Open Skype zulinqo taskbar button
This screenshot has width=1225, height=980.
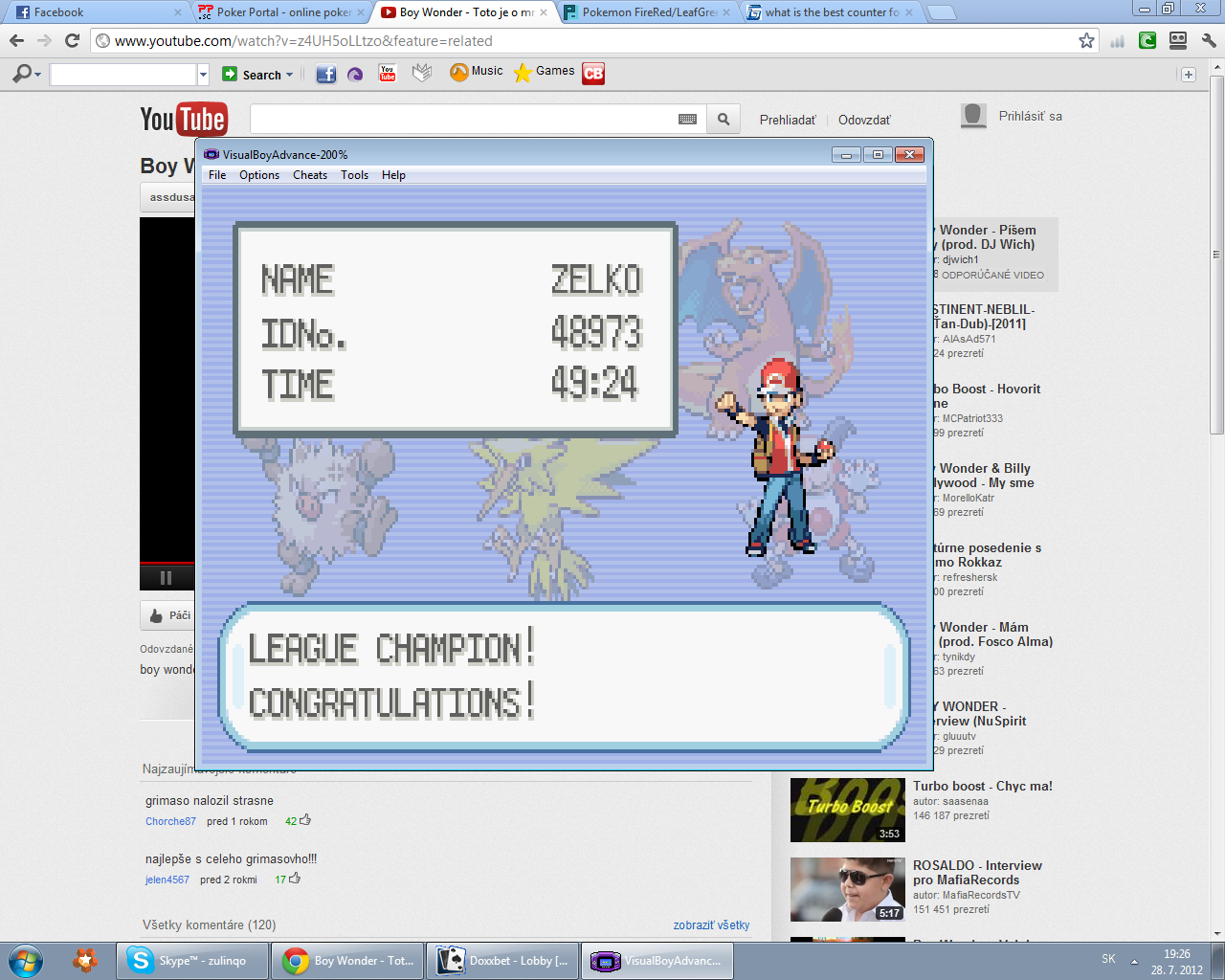[x=192, y=960]
